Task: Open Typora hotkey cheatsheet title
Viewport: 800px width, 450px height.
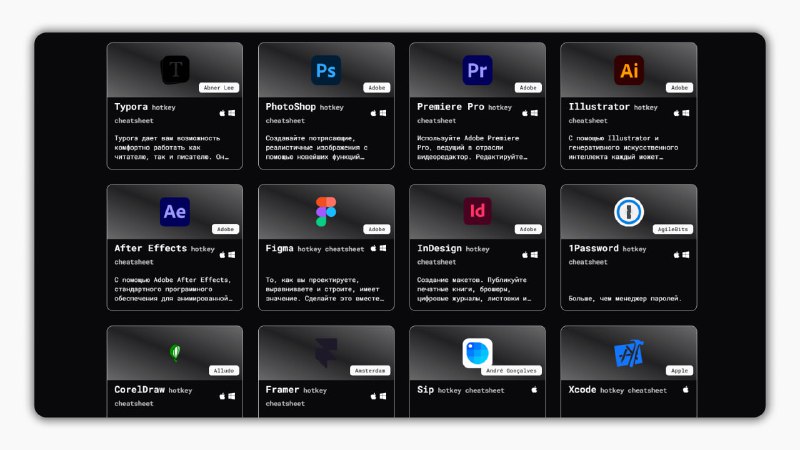Action: pyautogui.click(x=145, y=113)
